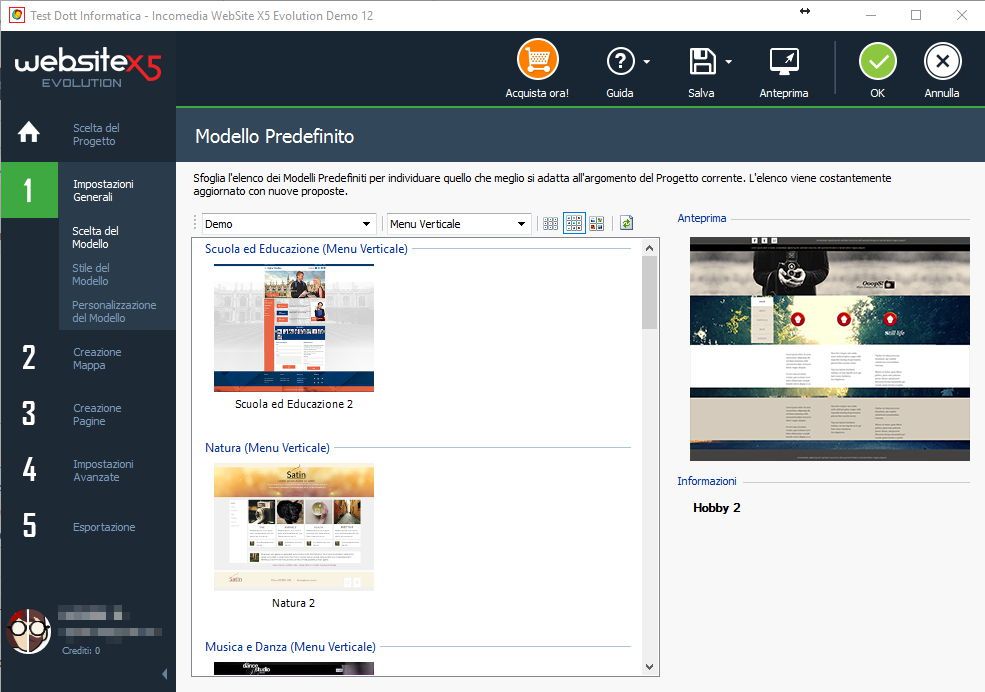Open the Menu Verticale dropdown
The image size is (985, 692).
[458, 224]
